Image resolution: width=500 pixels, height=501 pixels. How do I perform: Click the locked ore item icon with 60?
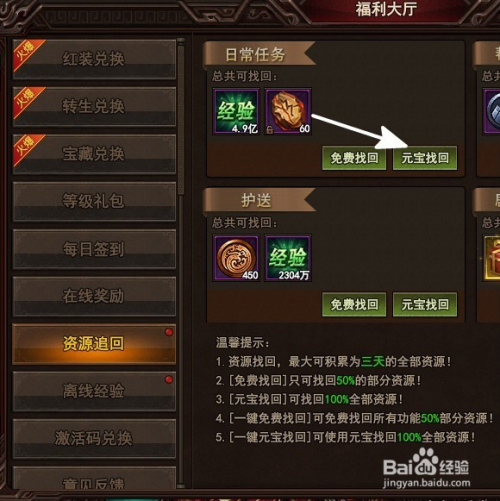click(x=288, y=111)
